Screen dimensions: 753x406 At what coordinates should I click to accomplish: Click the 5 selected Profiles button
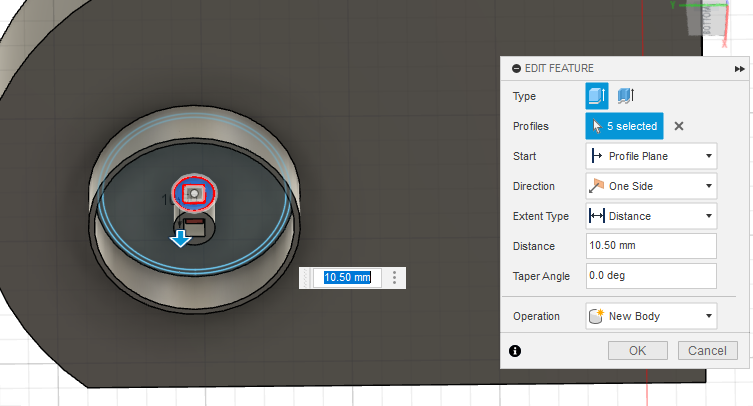624,126
